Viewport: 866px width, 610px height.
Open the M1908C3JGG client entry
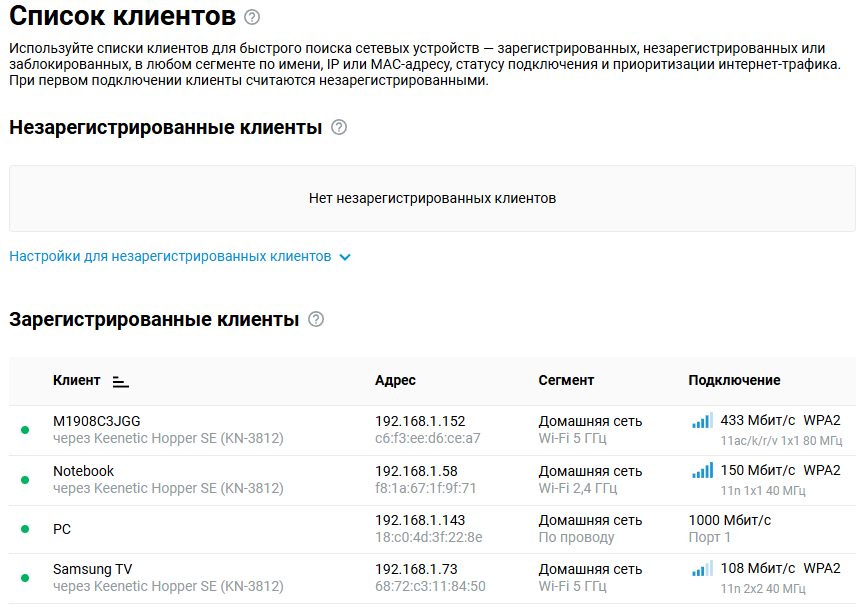point(96,421)
